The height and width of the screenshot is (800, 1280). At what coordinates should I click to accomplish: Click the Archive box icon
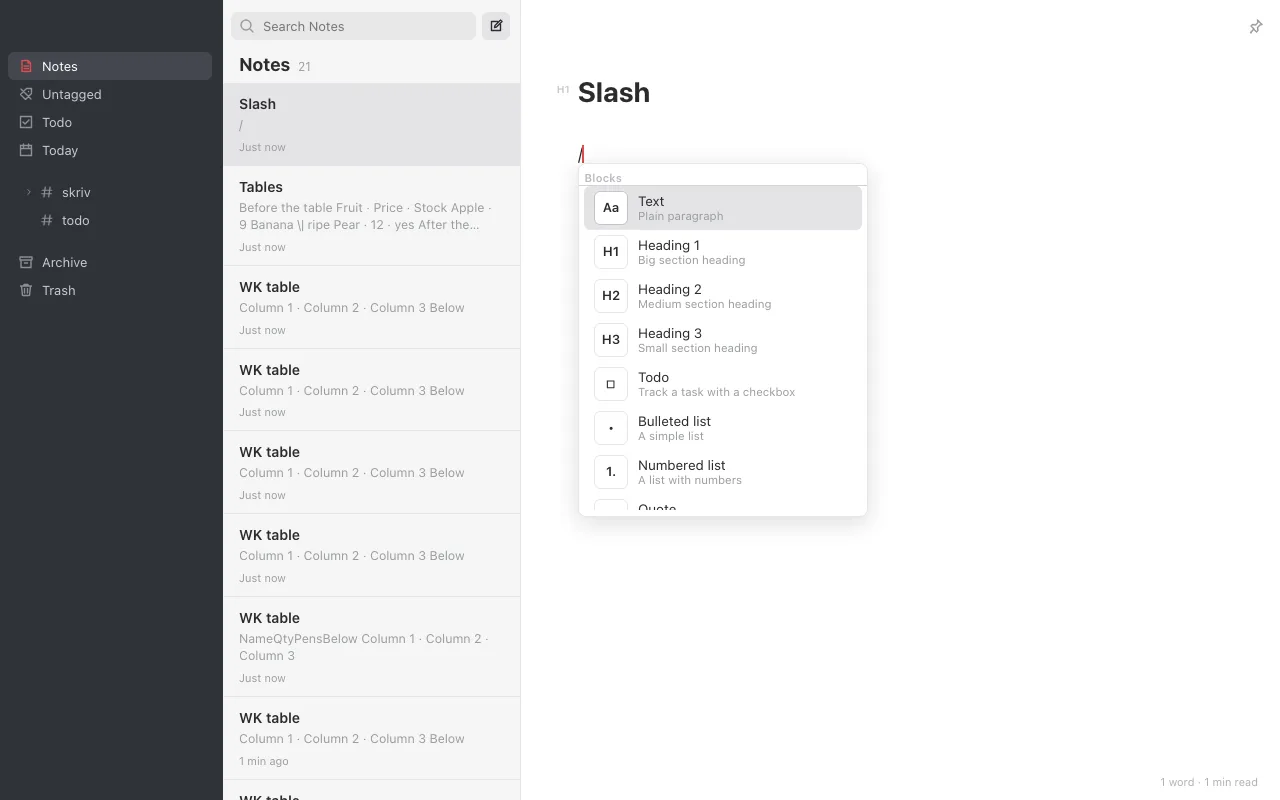pyautogui.click(x=26, y=262)
